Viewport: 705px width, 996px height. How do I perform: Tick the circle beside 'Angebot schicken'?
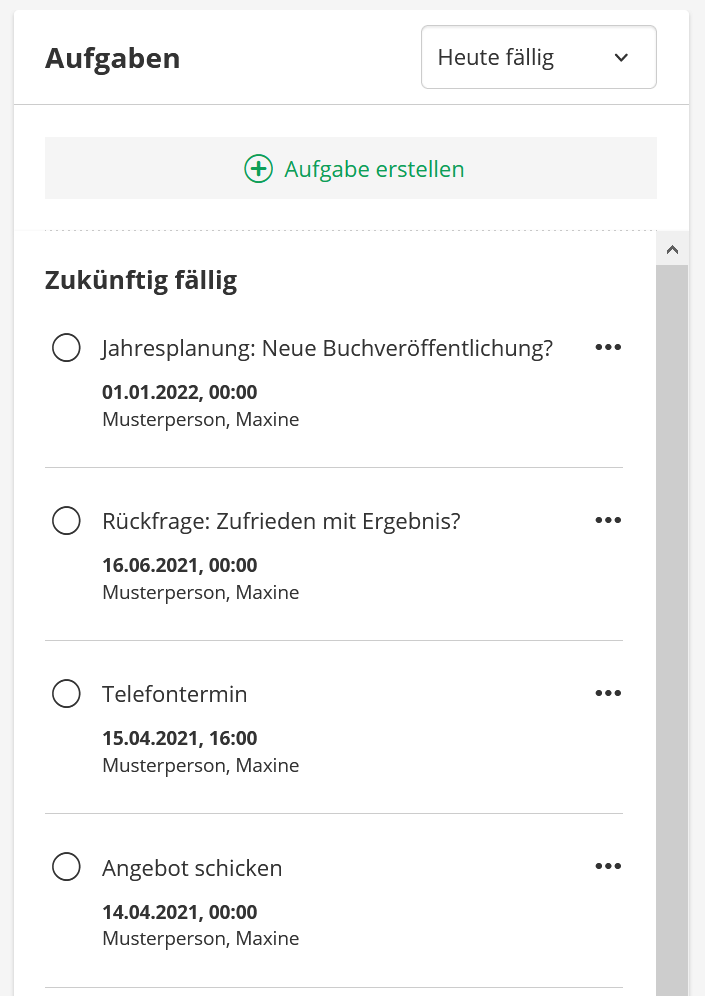pyautogui.click(x=66, y=867)
